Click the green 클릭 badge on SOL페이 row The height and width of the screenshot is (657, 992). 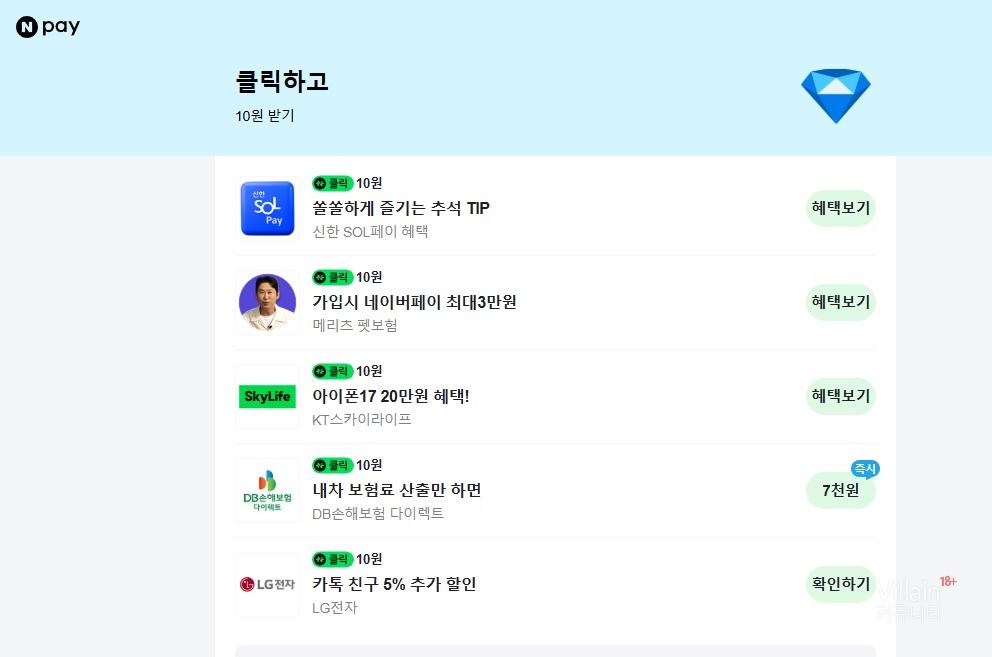pos(333,183)
